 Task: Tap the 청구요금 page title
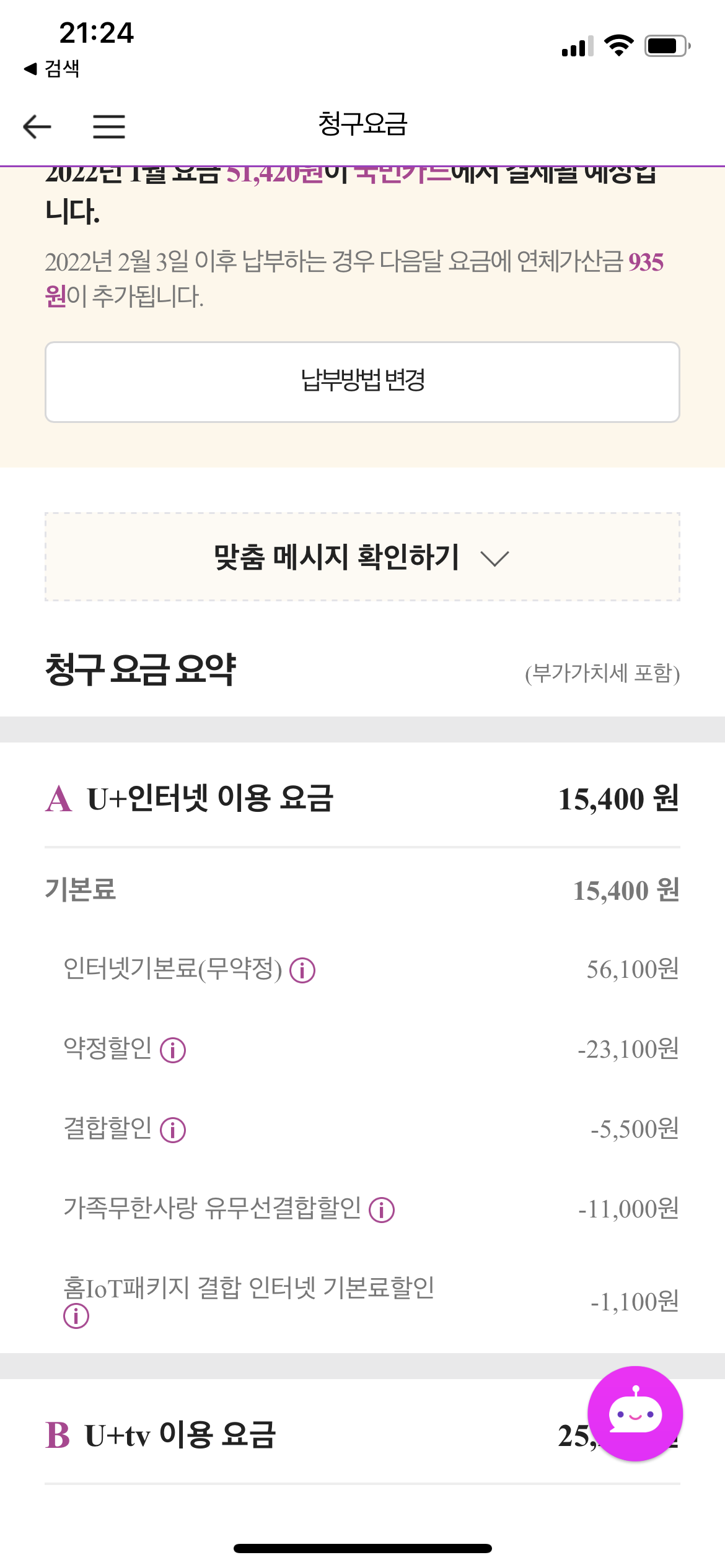click(x=362, y=124)
